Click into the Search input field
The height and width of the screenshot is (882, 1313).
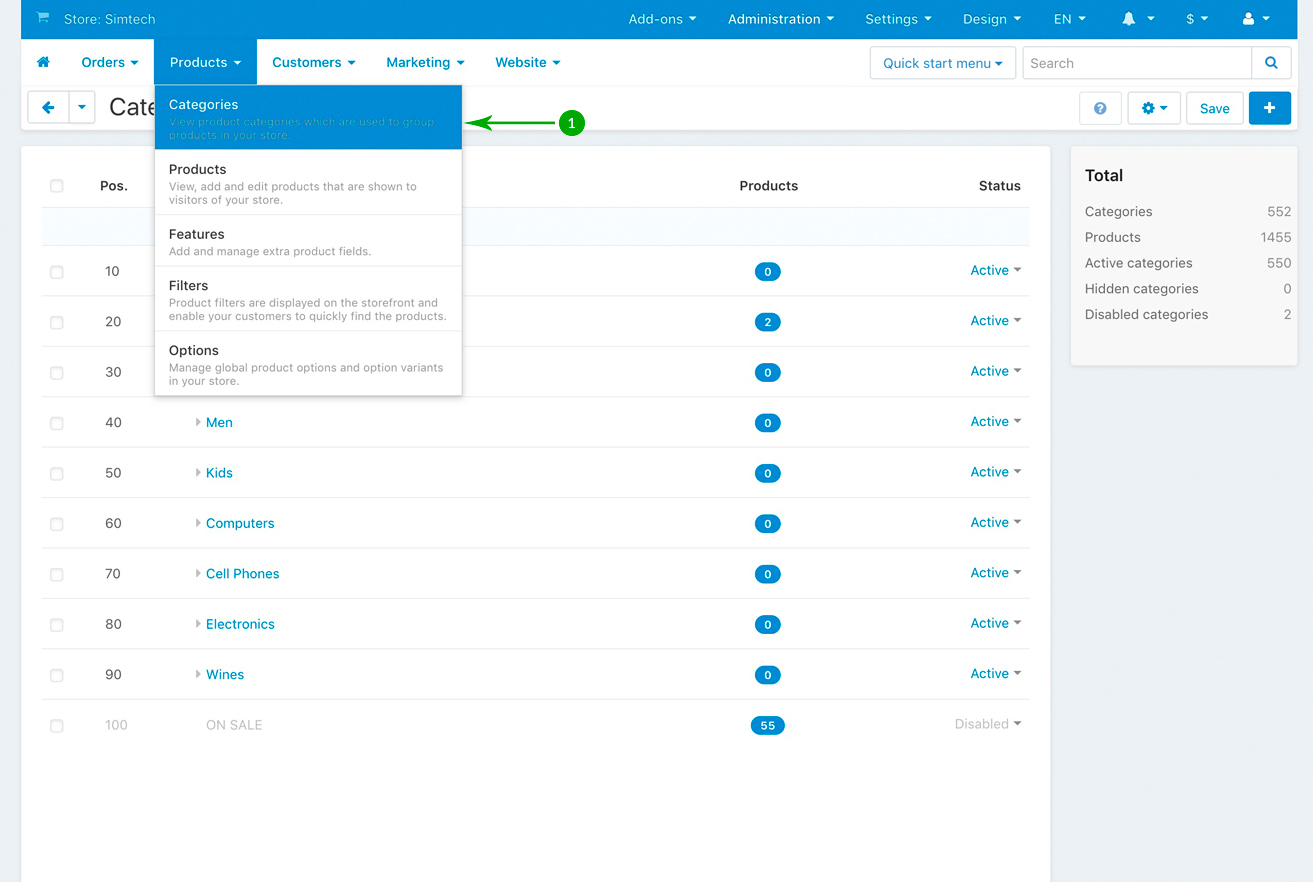(x=1137, y=63)
